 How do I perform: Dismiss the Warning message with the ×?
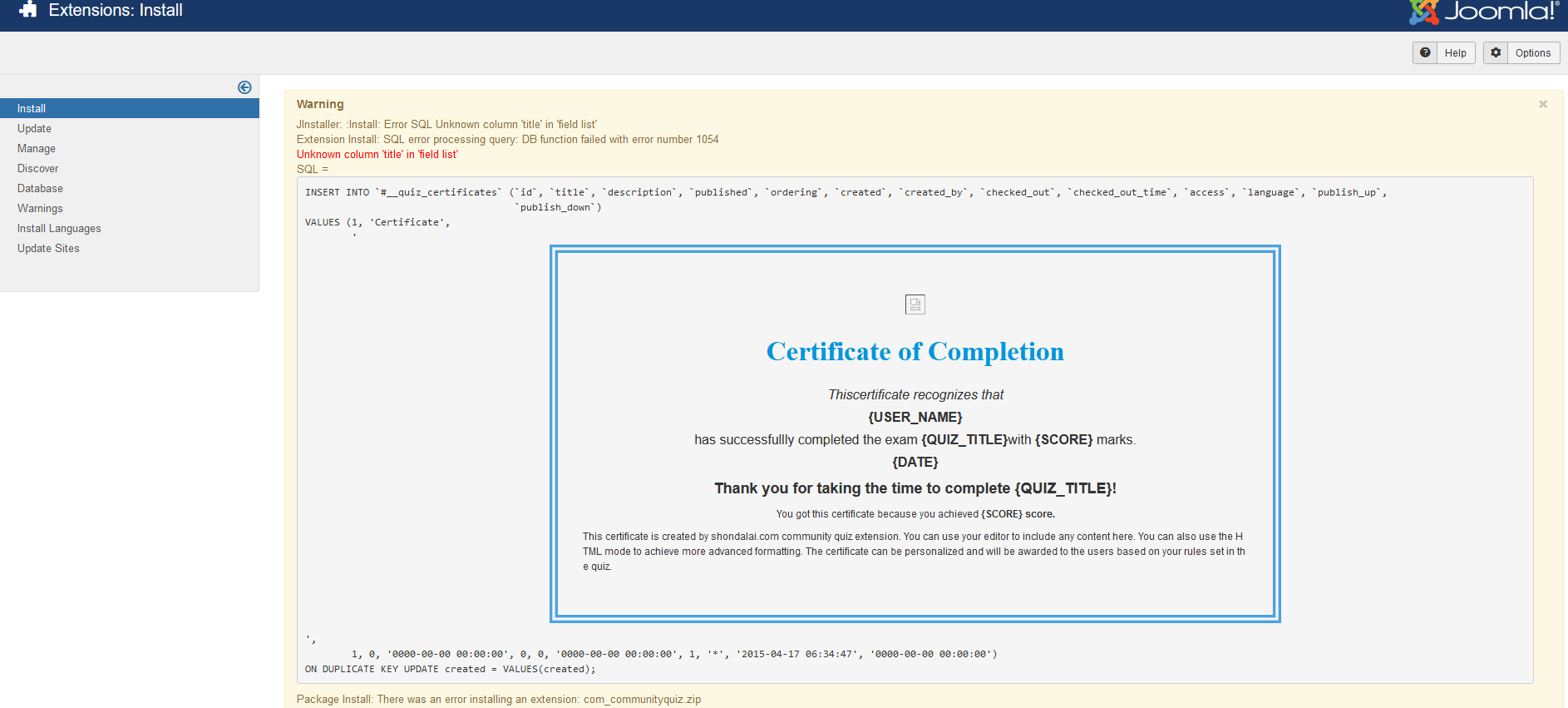[x=1543, y=105]
